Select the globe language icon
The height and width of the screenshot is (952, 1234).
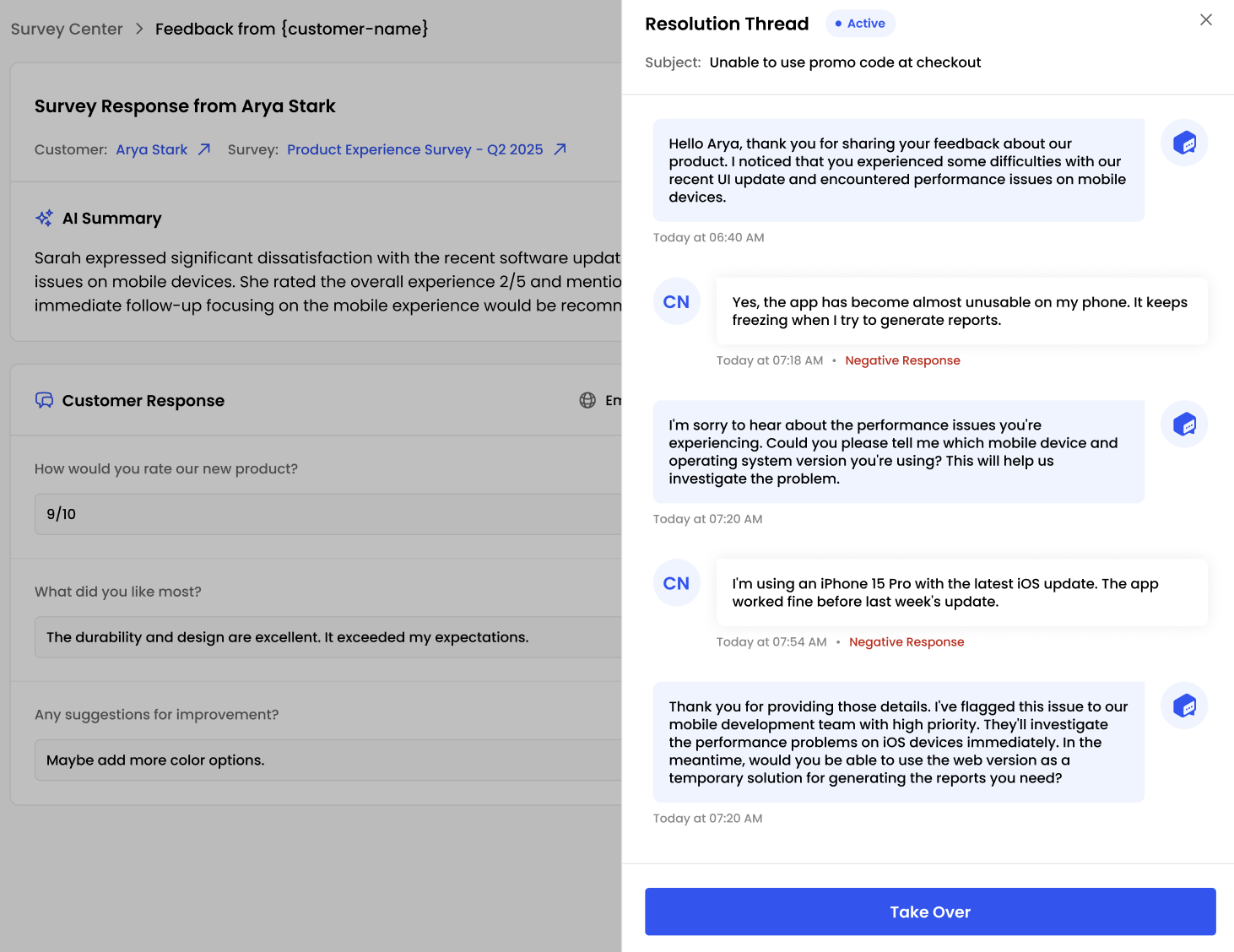588,400
